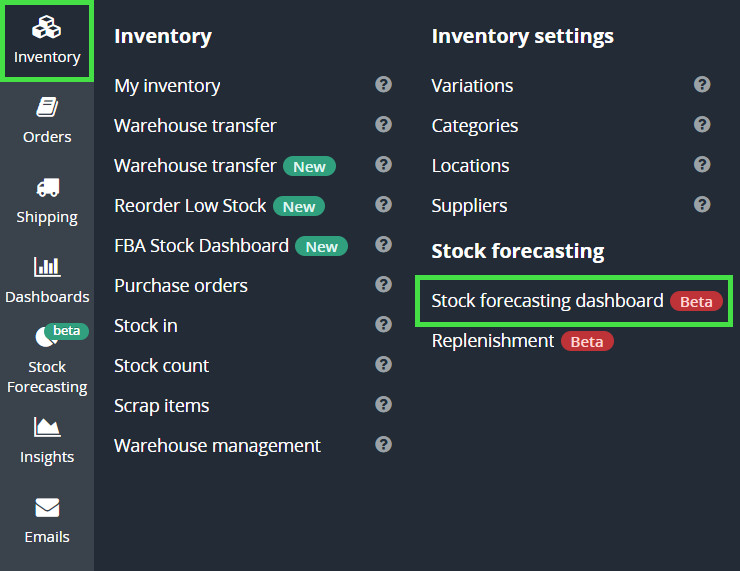Go to Orders in sidebar
The height and width of the screenshot is (571, 740).
47,120
